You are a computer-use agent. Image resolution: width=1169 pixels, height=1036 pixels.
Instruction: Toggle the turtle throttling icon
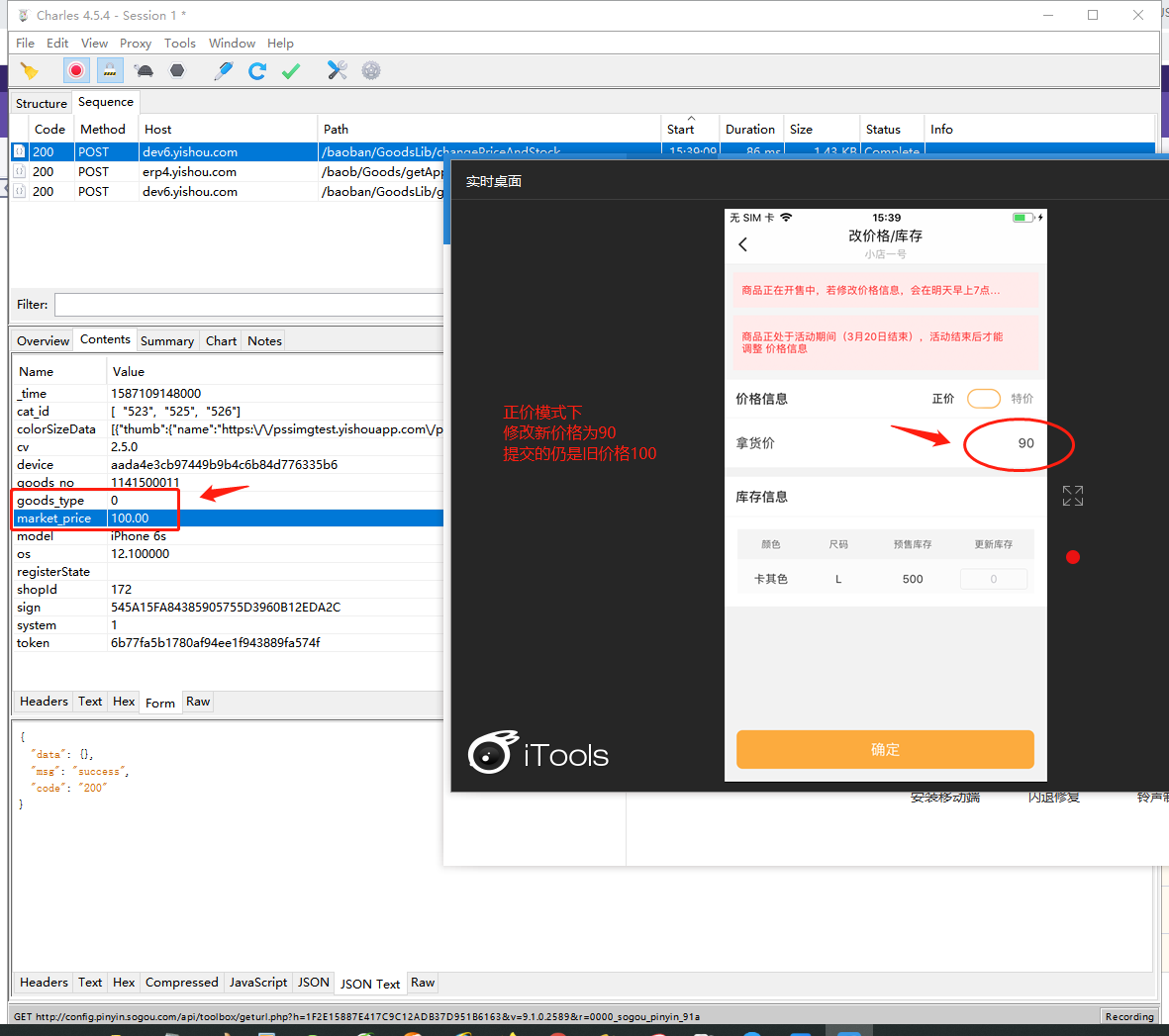click(144, 71)
